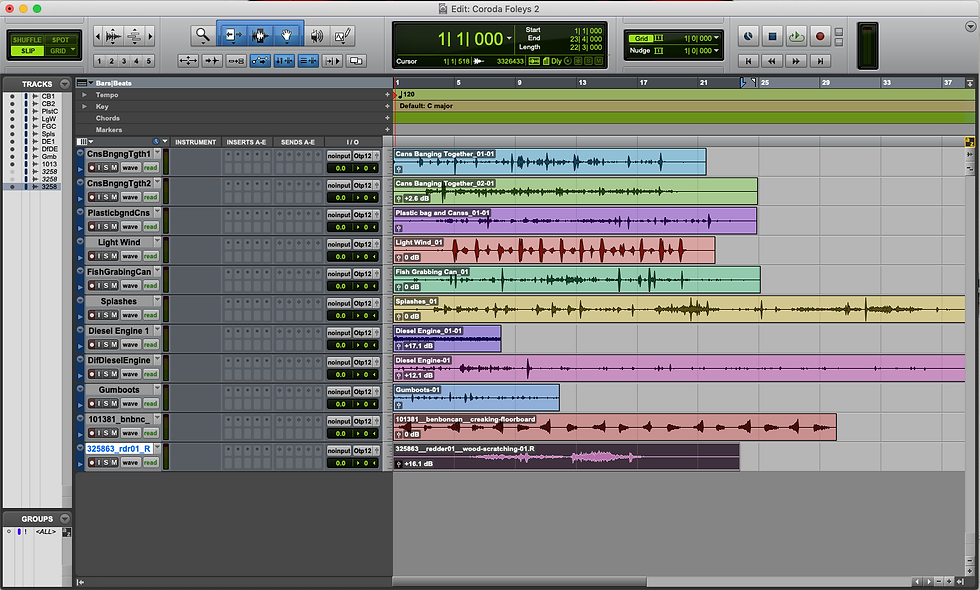Record-enable the Gumboots track
Screen dimensions: 980x590
[x=91, y=403]
